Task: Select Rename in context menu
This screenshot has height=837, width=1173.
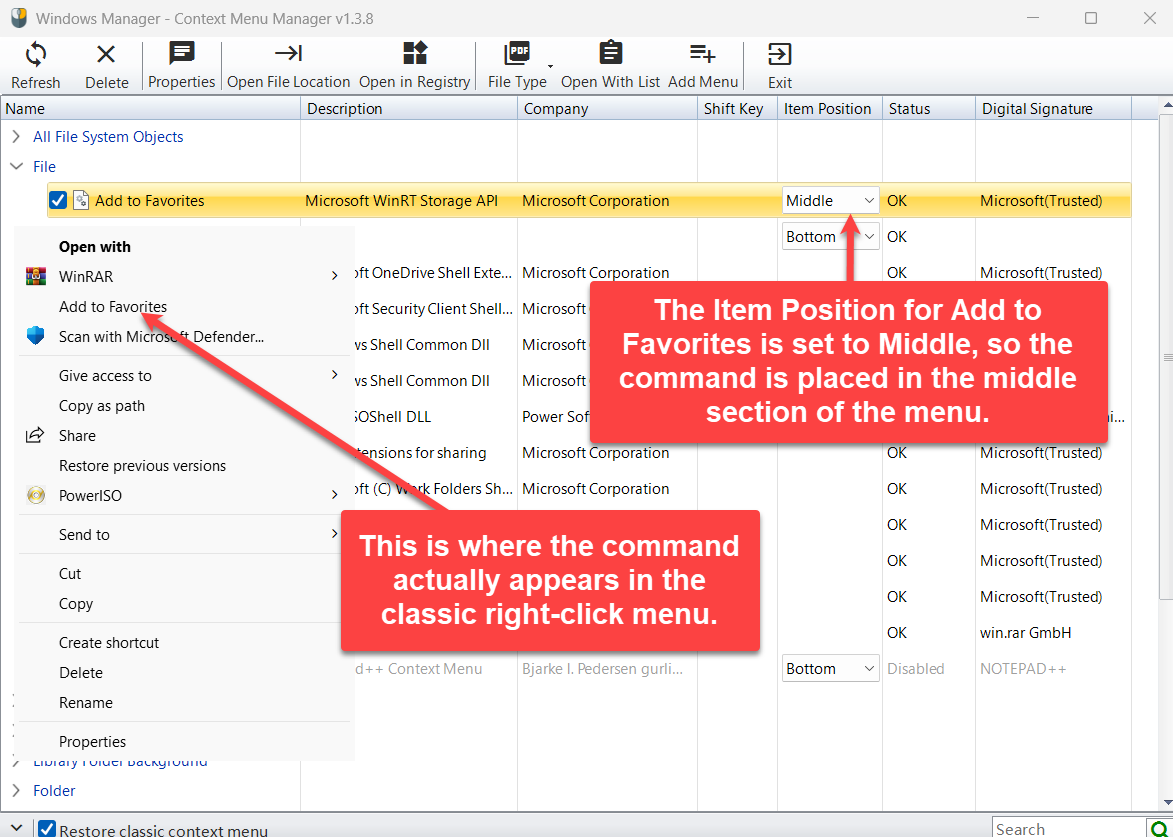Action: [86, 702]
